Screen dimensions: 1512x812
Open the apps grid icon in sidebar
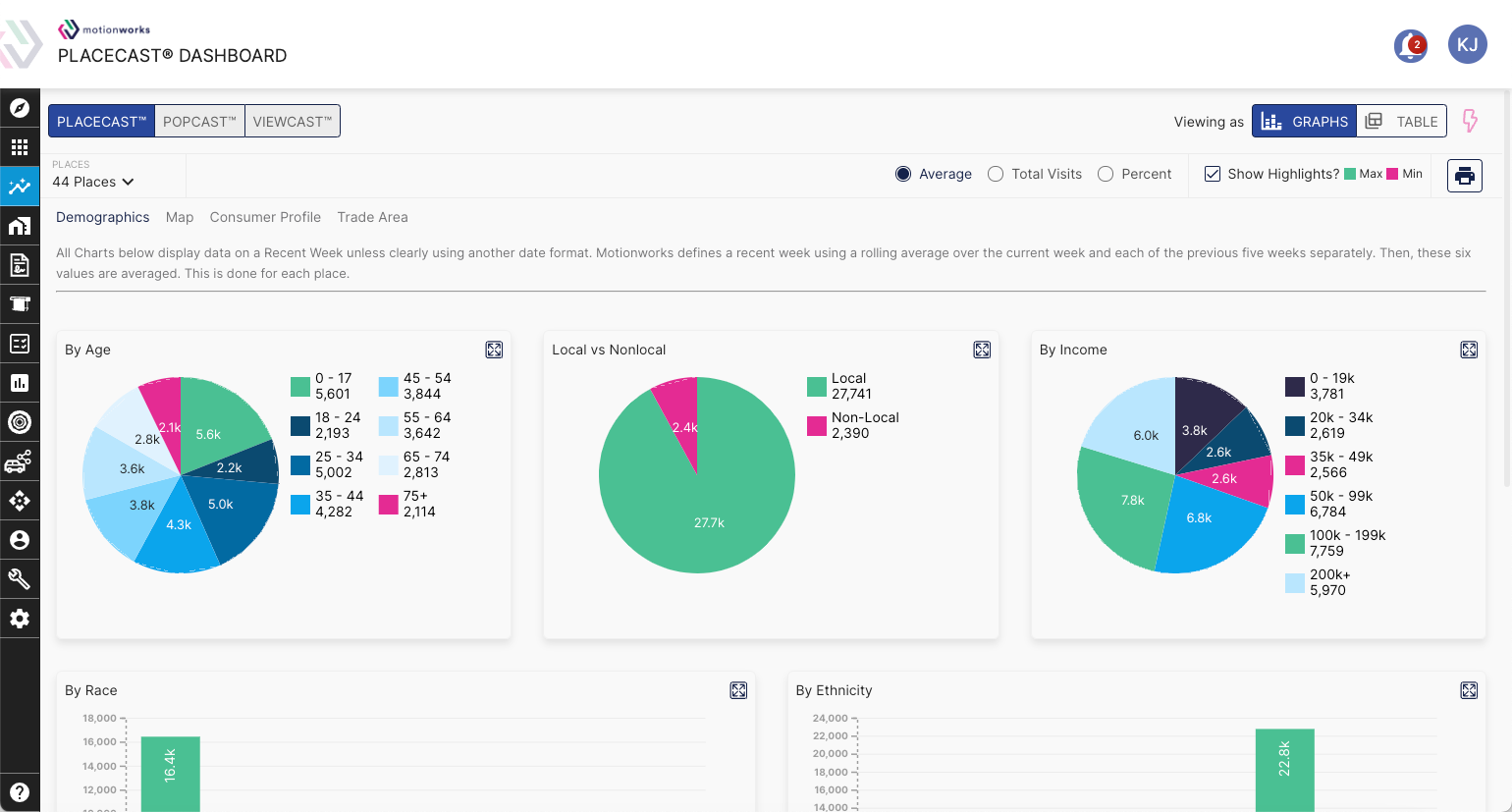tap(20, 147)
